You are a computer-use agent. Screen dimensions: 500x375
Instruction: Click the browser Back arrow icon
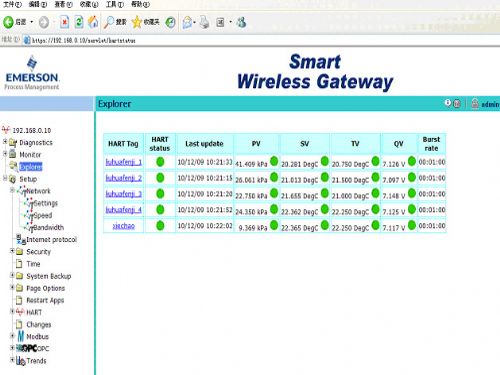(9, 22)
